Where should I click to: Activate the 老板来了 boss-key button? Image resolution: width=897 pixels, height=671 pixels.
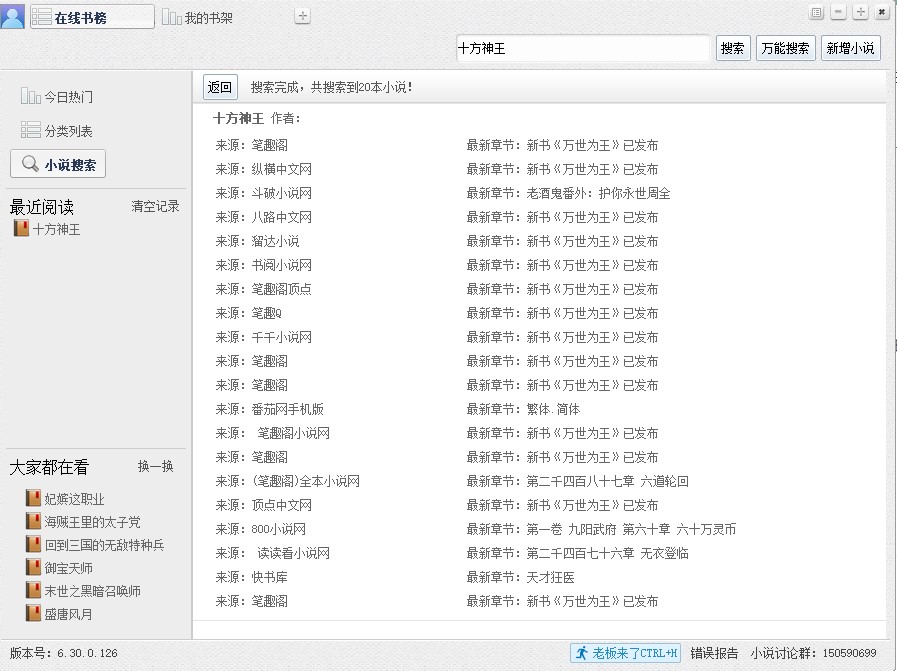(626, 653)
